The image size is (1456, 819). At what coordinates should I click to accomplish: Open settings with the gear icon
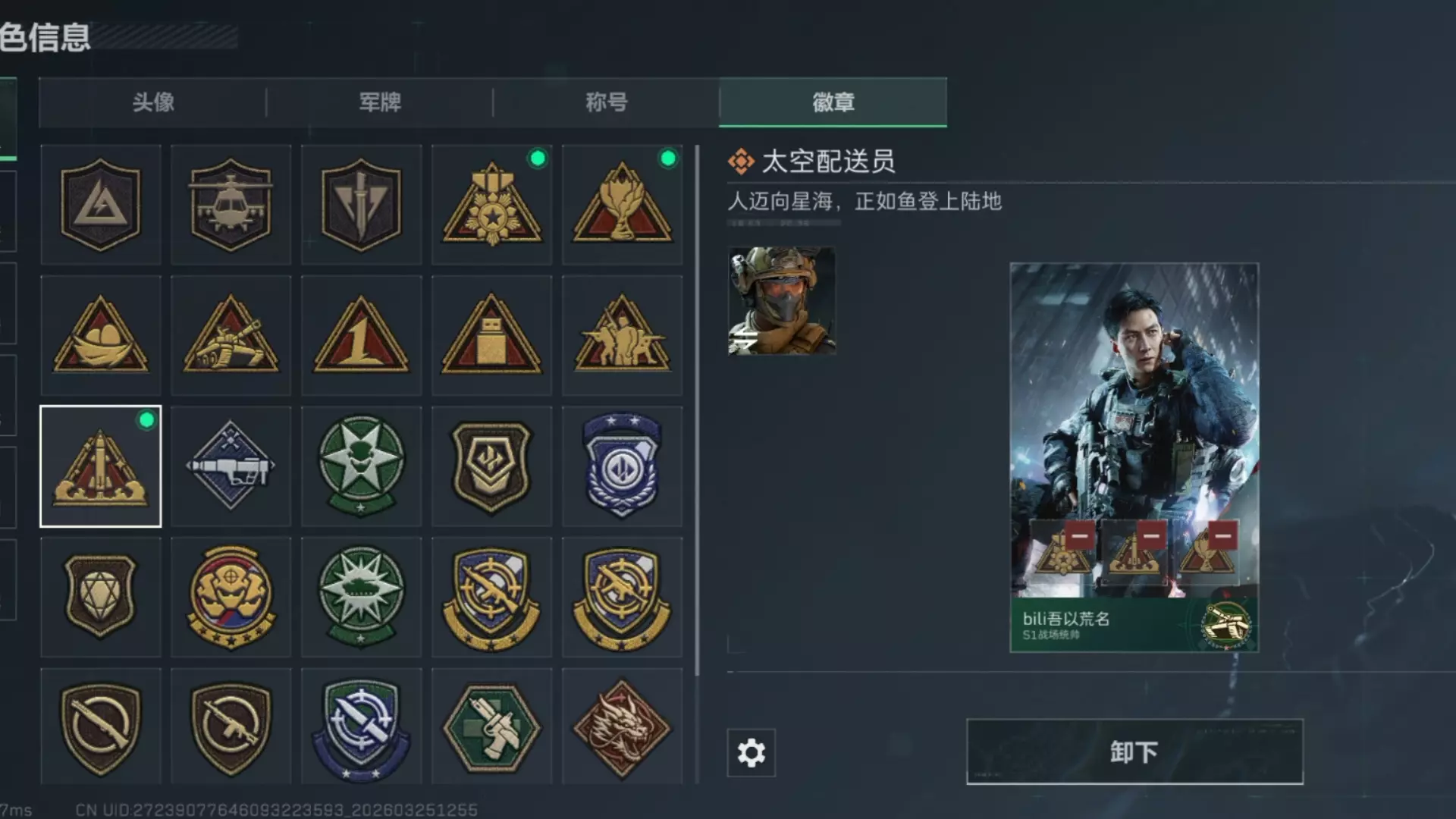[x=751, y=752]
